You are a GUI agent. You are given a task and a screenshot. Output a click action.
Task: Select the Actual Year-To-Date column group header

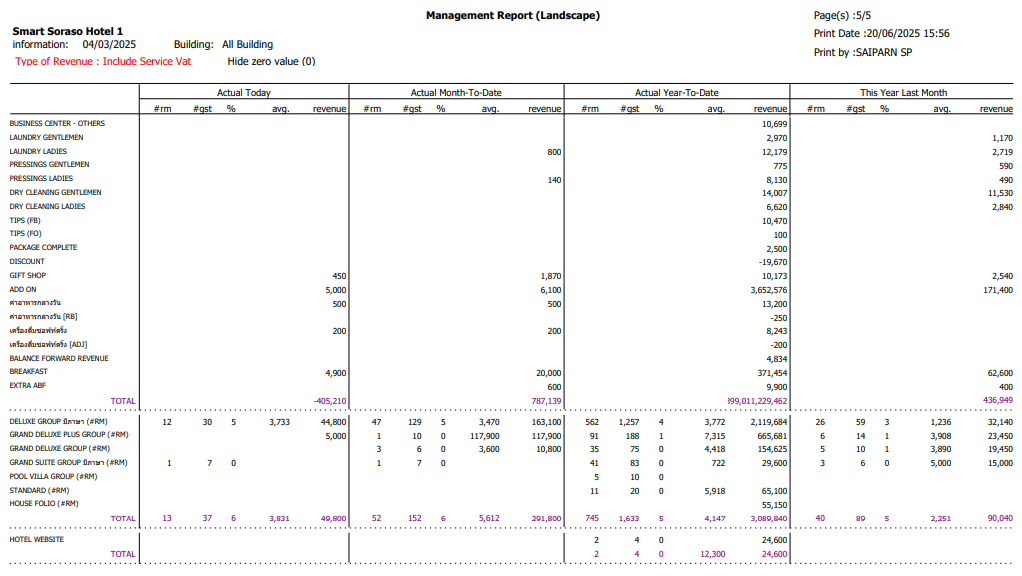[x=677, y=93]
